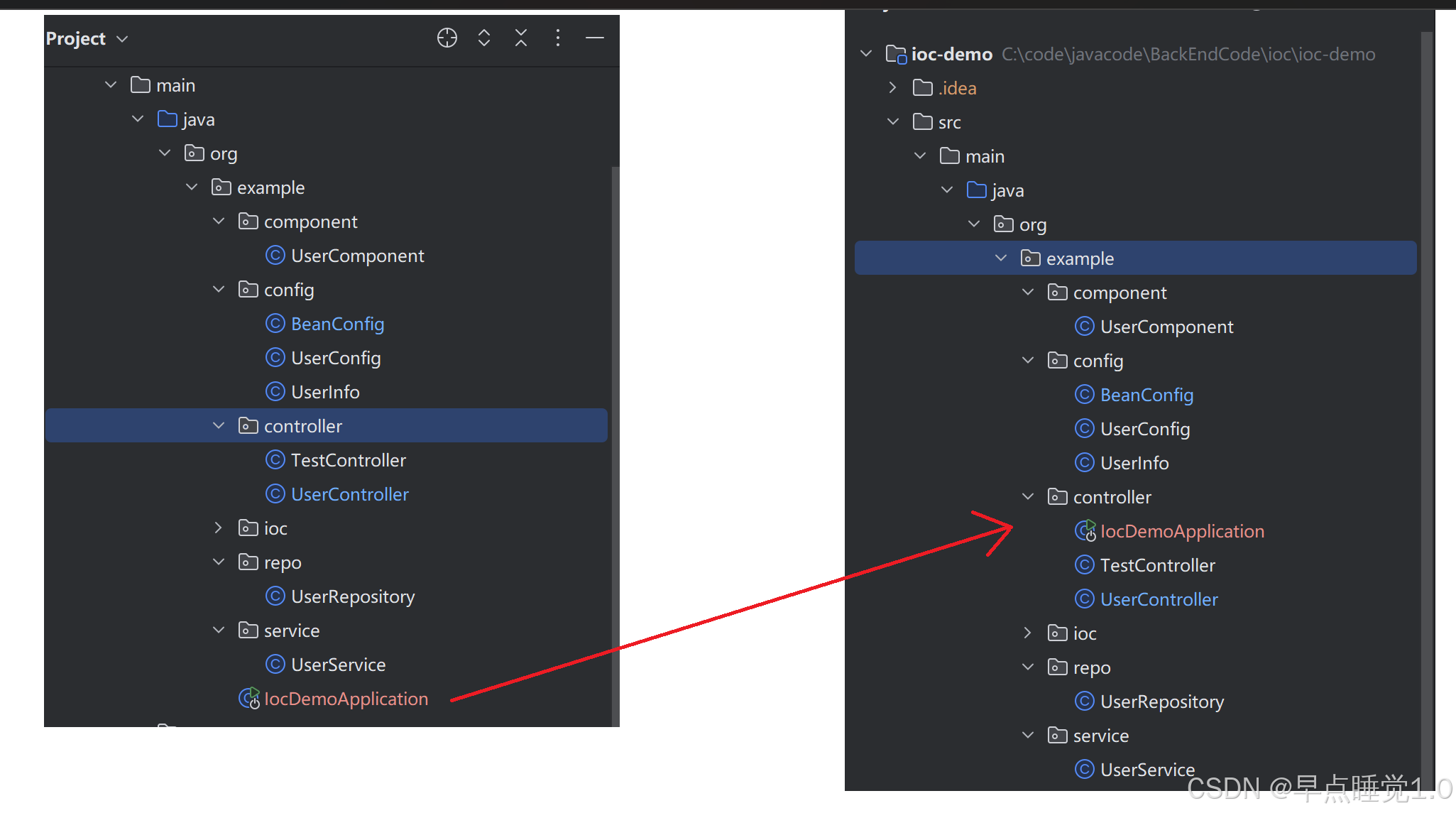Collapse the example package in right tree
This screenshot has height=813, width=1456.
1001,258
